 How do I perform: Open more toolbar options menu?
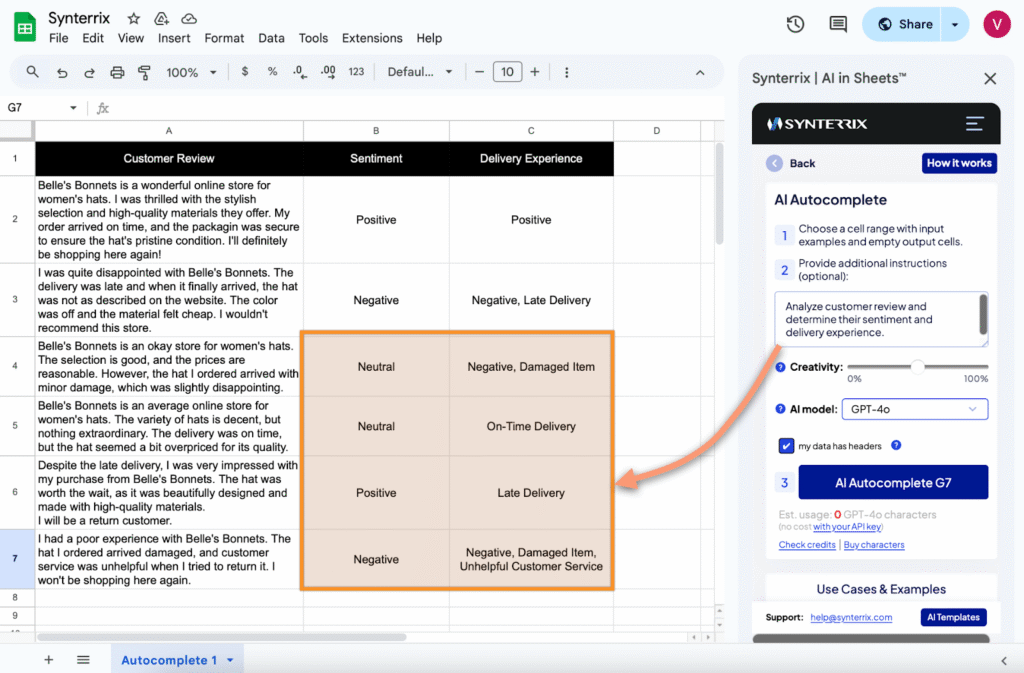[x=566, y=72]
